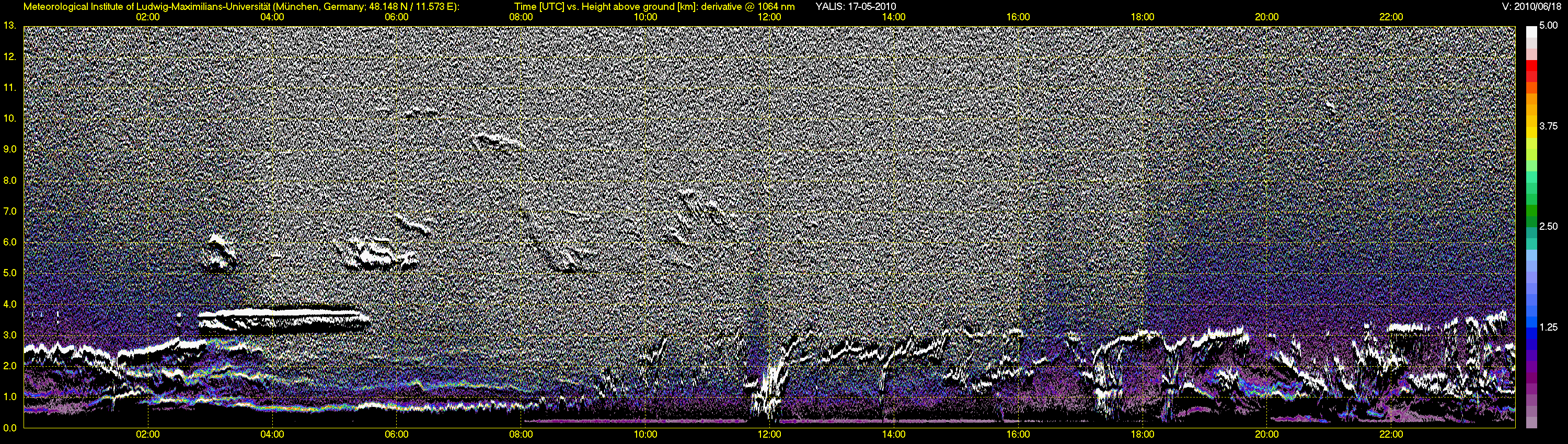Click the '1.25' color scale value
The height and width of the screenshot is (444, 1568).
pyautogui.click(x=1549, y=327)
